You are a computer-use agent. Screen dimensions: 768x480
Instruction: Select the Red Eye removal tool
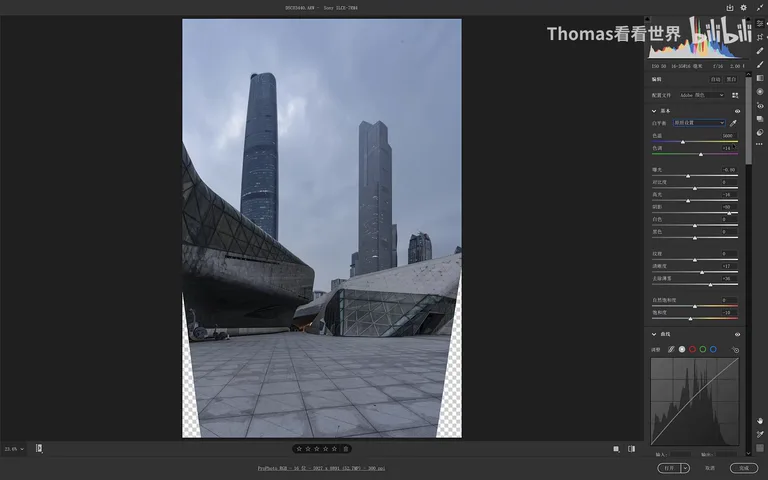click(x=760, y=105)
